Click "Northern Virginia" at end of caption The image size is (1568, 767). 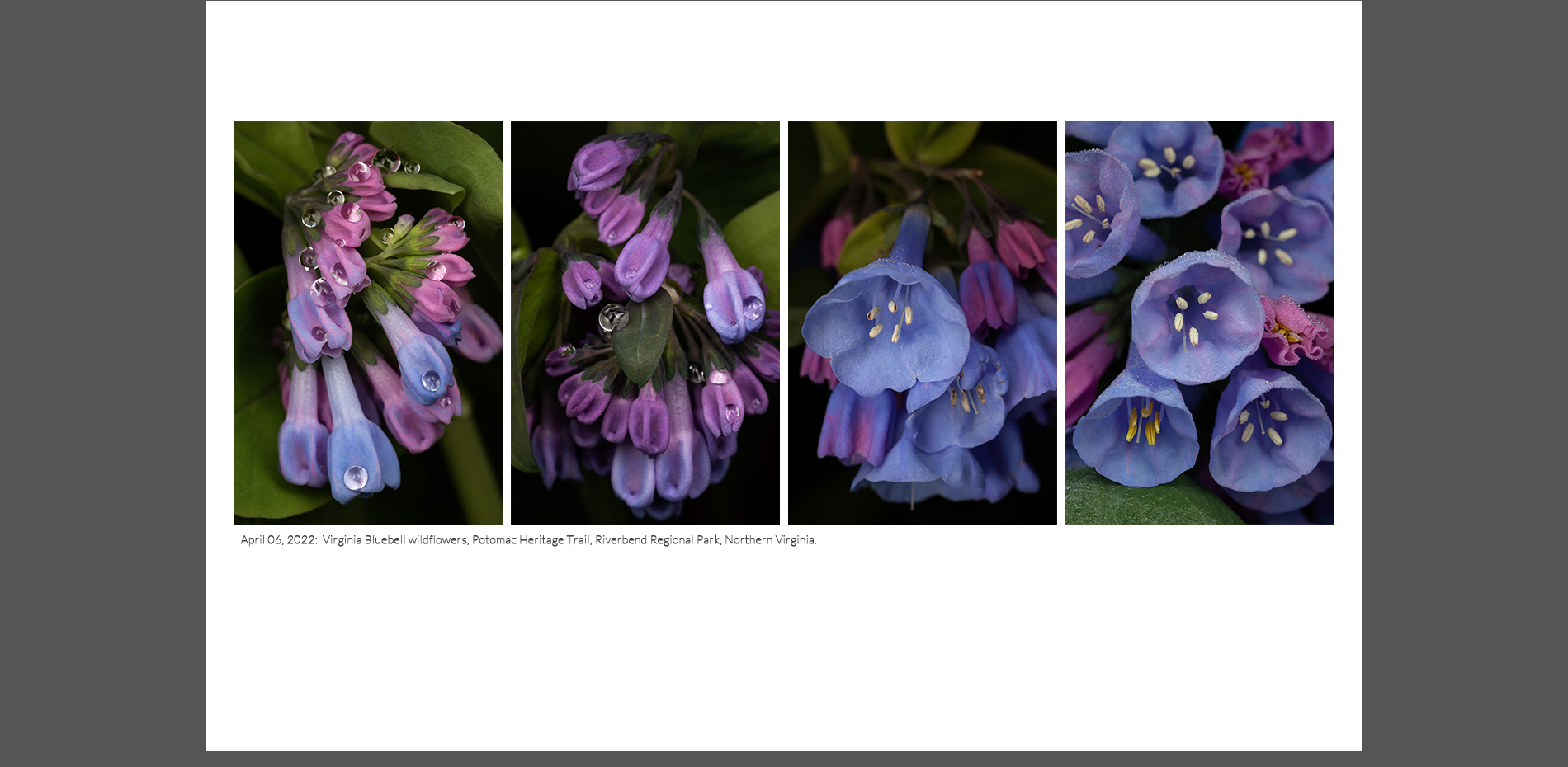(x=770, y=540)
